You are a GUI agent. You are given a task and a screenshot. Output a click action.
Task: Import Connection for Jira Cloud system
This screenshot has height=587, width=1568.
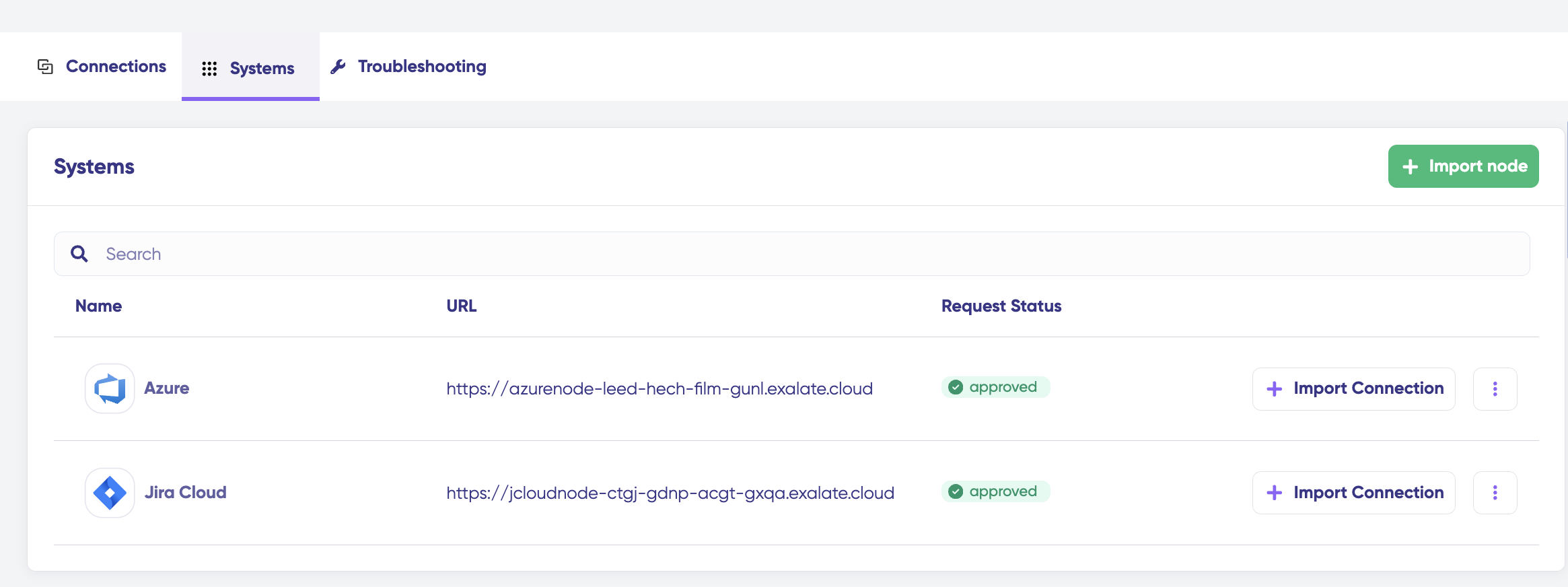(1353, 493)
